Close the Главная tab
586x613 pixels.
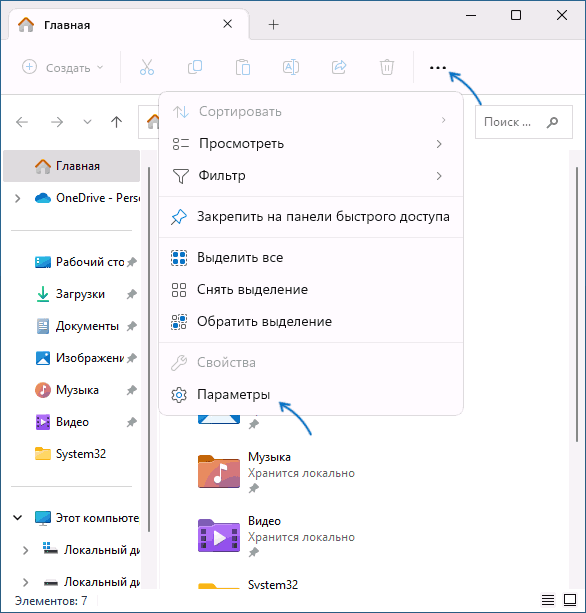click(x=228, y=24)
